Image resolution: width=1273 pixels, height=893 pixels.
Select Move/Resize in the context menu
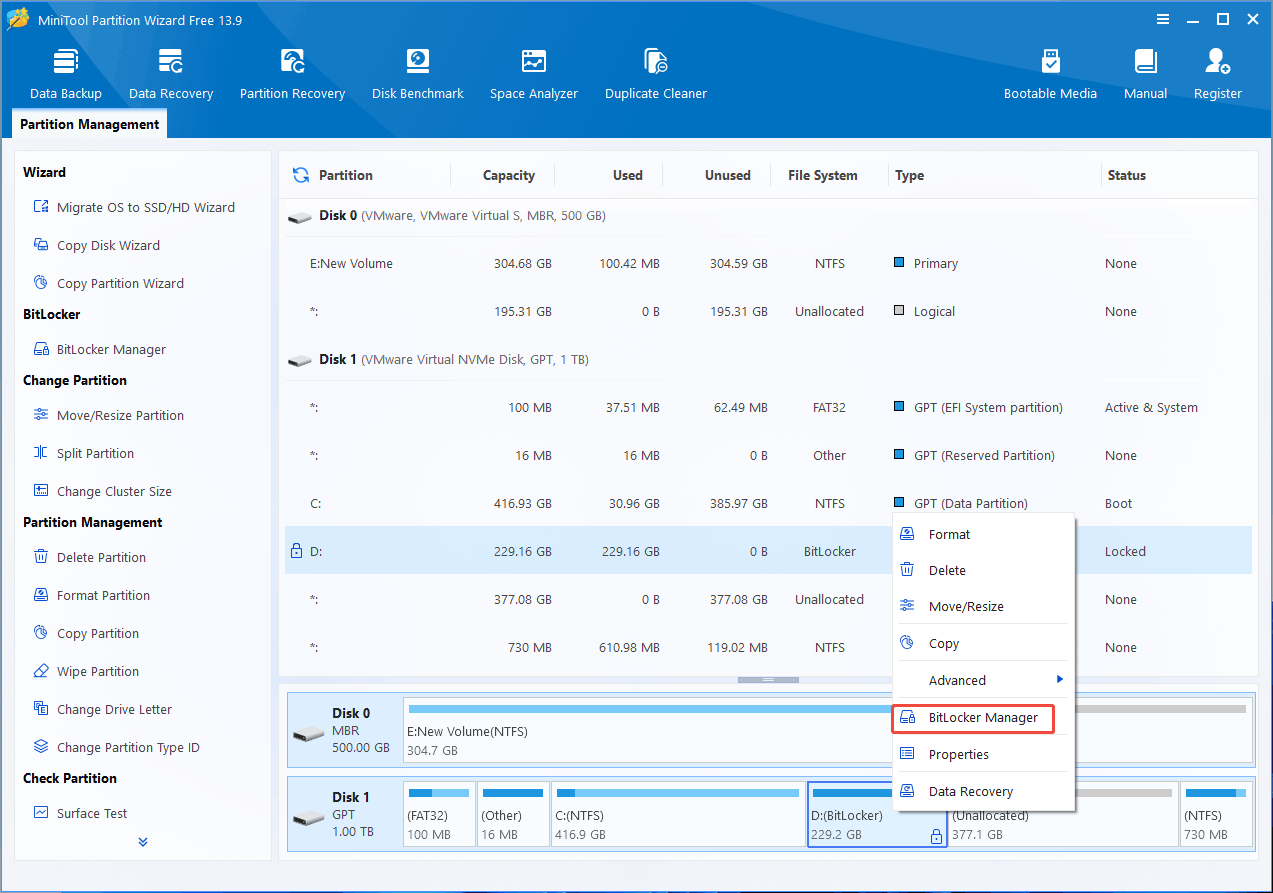coord(983,606)
